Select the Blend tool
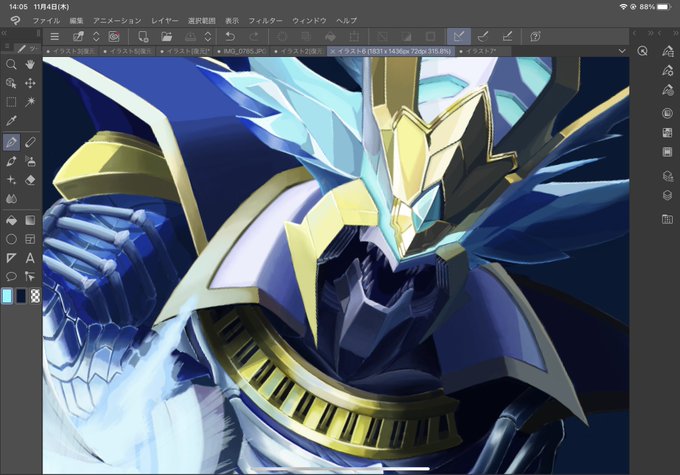The height and width of the screenshot is (475, 680). pyautogui.click(x=11, y=199)
